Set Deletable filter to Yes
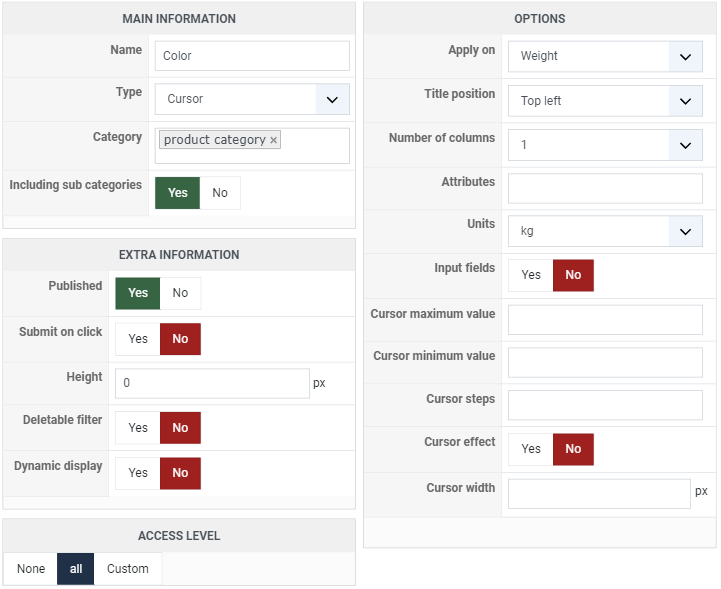This screenshot has width=721, height=589. point(138,428)
